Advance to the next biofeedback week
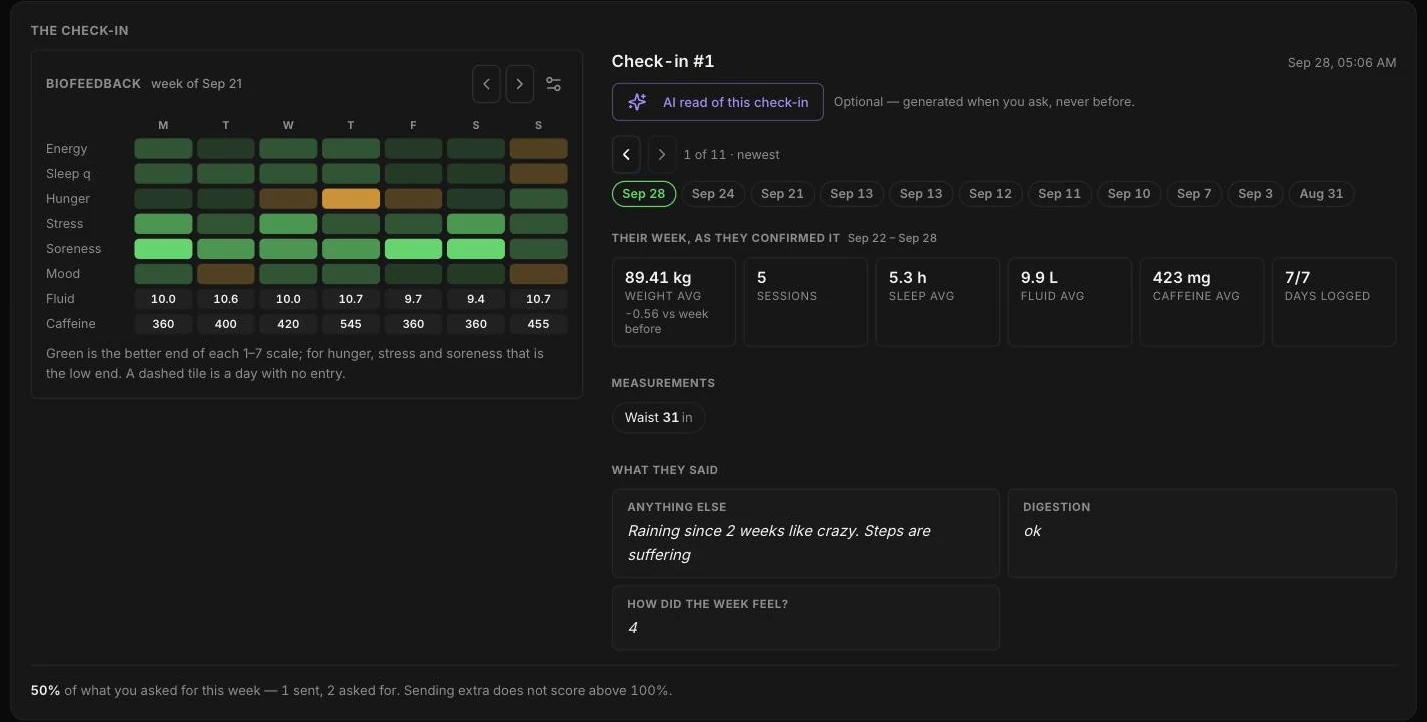Image resolution: width=1427 pixels, height=722 pixels. pos(520,84)
